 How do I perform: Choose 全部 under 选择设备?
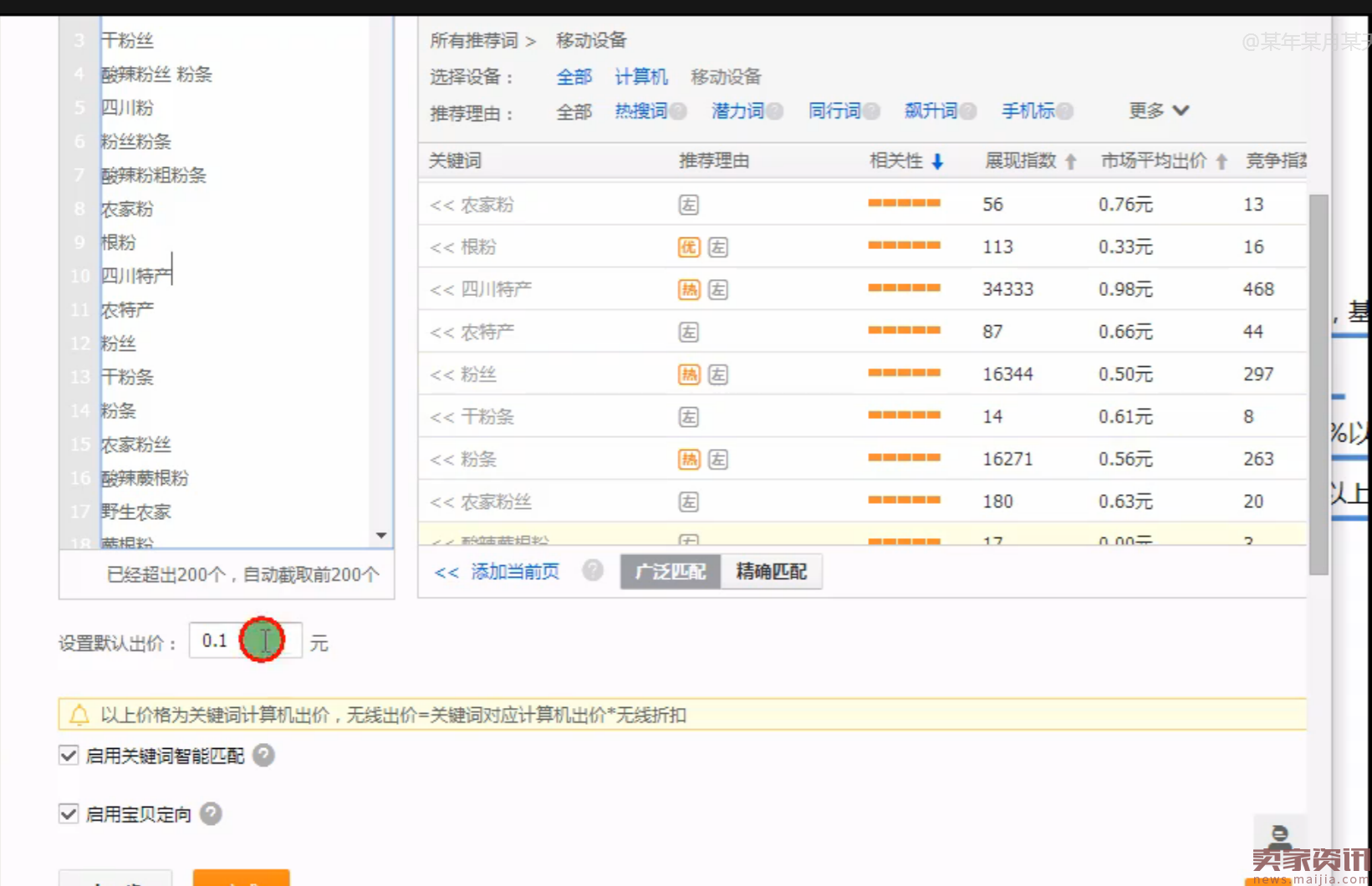[x=574, y=77]
